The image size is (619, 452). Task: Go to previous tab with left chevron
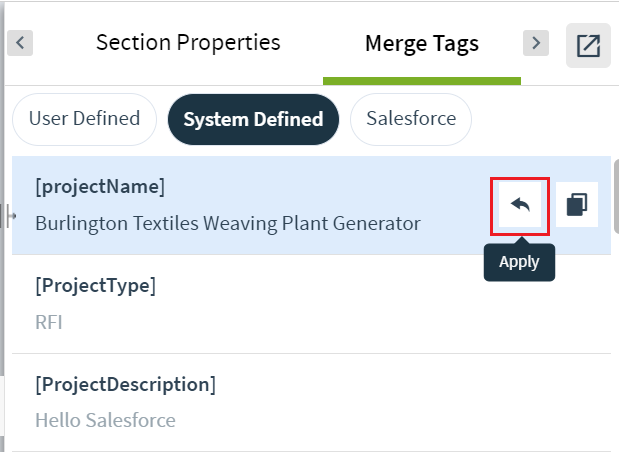[x=20, y=43]
